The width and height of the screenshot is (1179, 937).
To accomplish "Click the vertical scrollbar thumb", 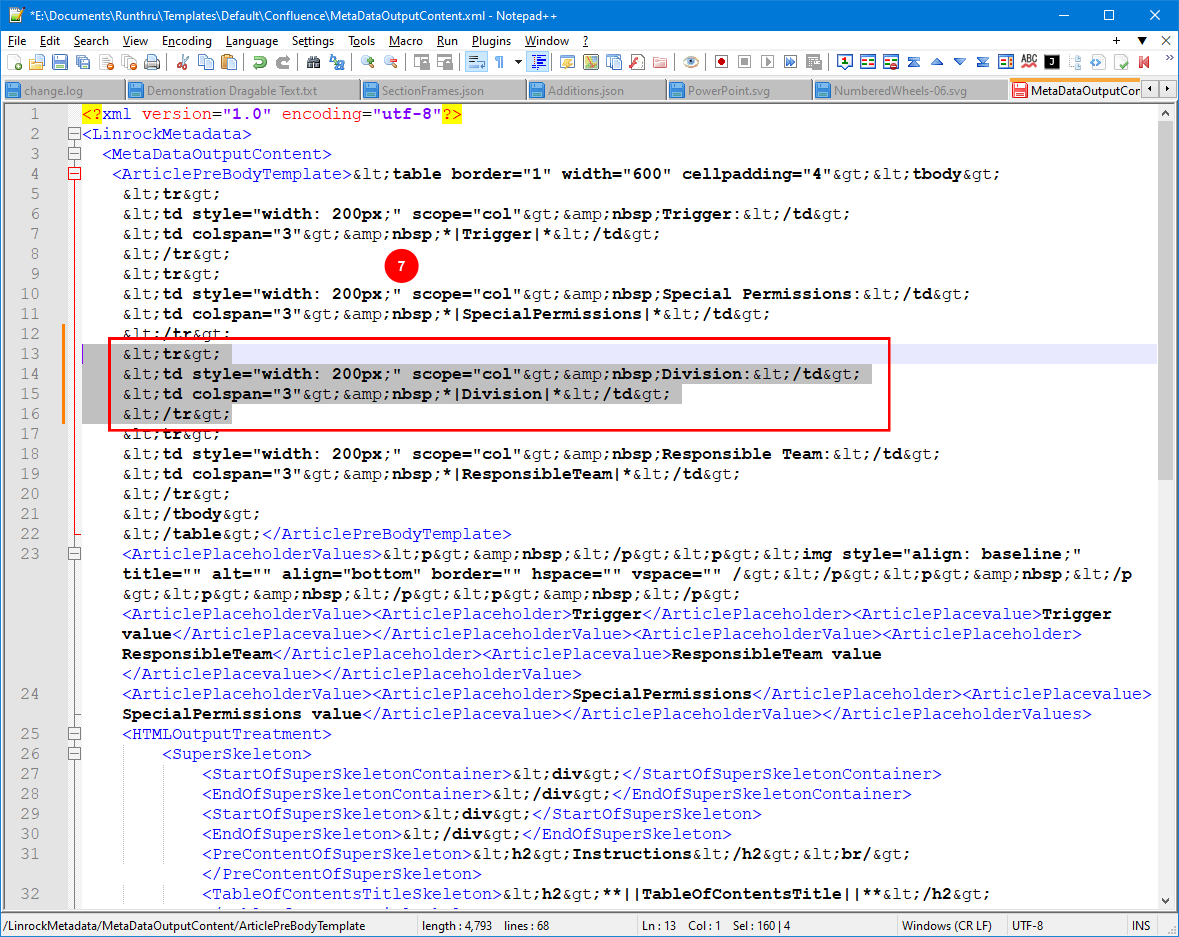I will tap(1166, 300).
